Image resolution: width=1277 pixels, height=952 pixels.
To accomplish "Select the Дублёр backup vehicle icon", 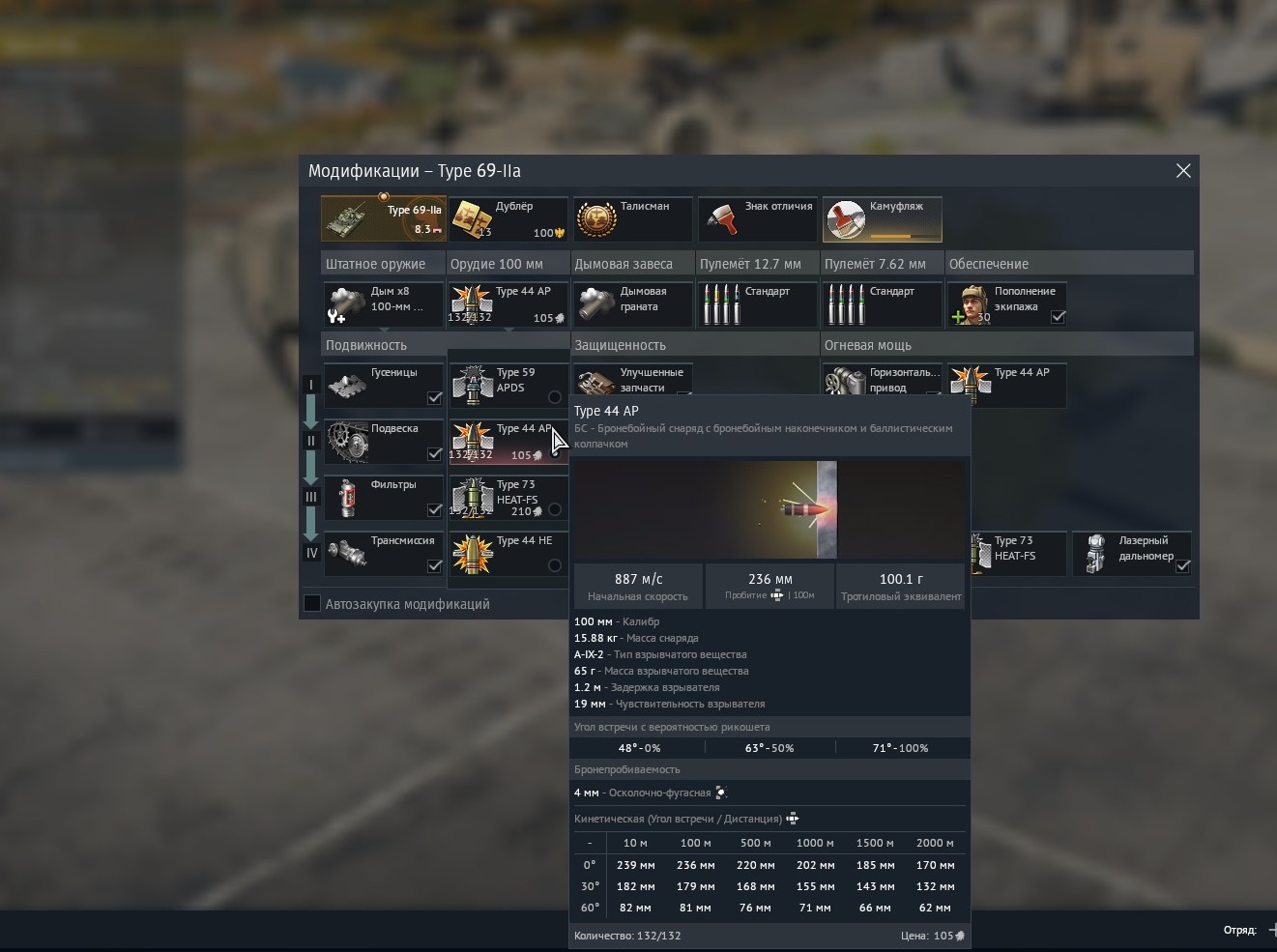I will 508,219.
